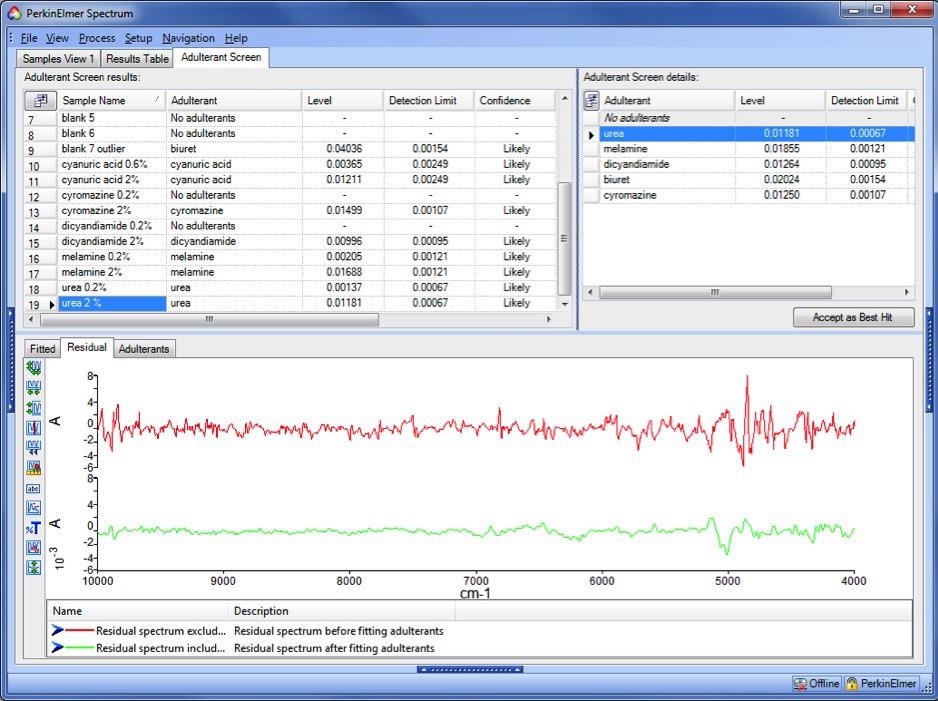Click the Confidence column header
938x701 pixels.
tap(514, 100)
